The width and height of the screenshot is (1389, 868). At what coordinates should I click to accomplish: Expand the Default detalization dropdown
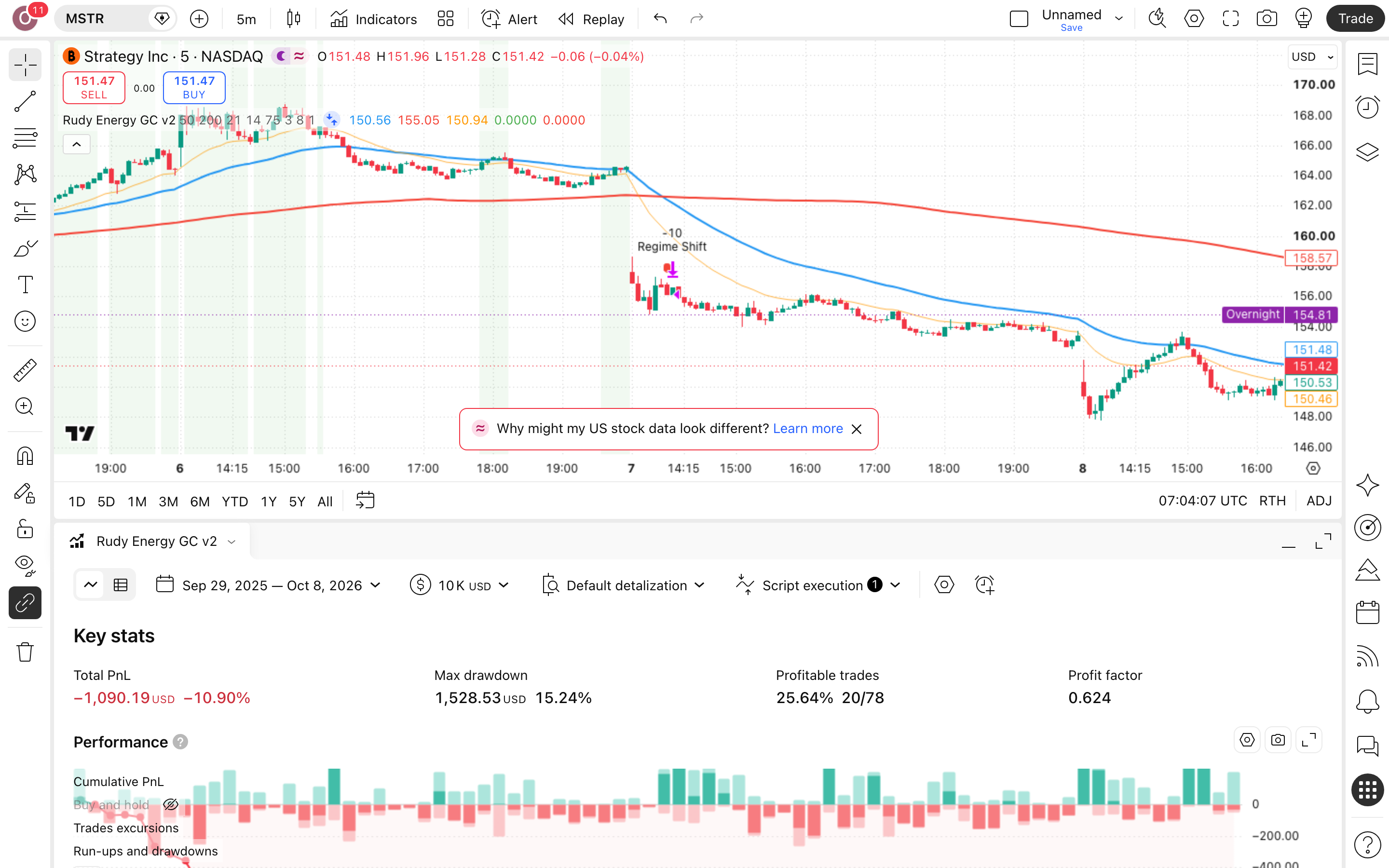coord(624,585)
